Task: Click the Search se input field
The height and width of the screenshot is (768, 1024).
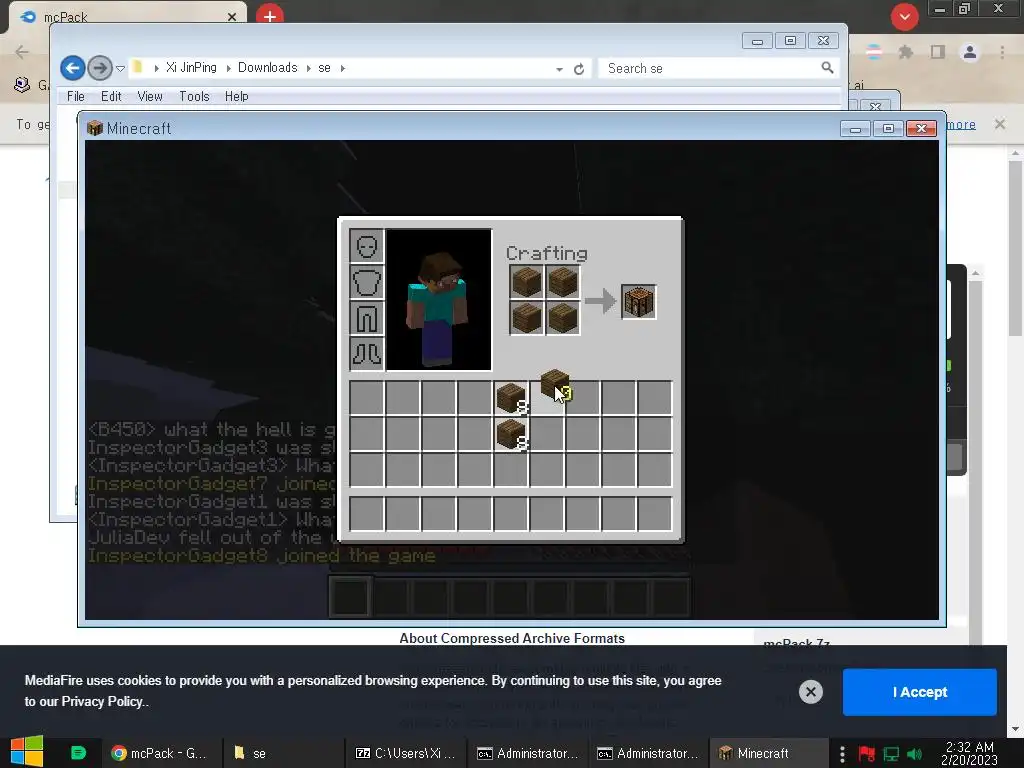Action: pyautogui.click(x=711, y=68)
